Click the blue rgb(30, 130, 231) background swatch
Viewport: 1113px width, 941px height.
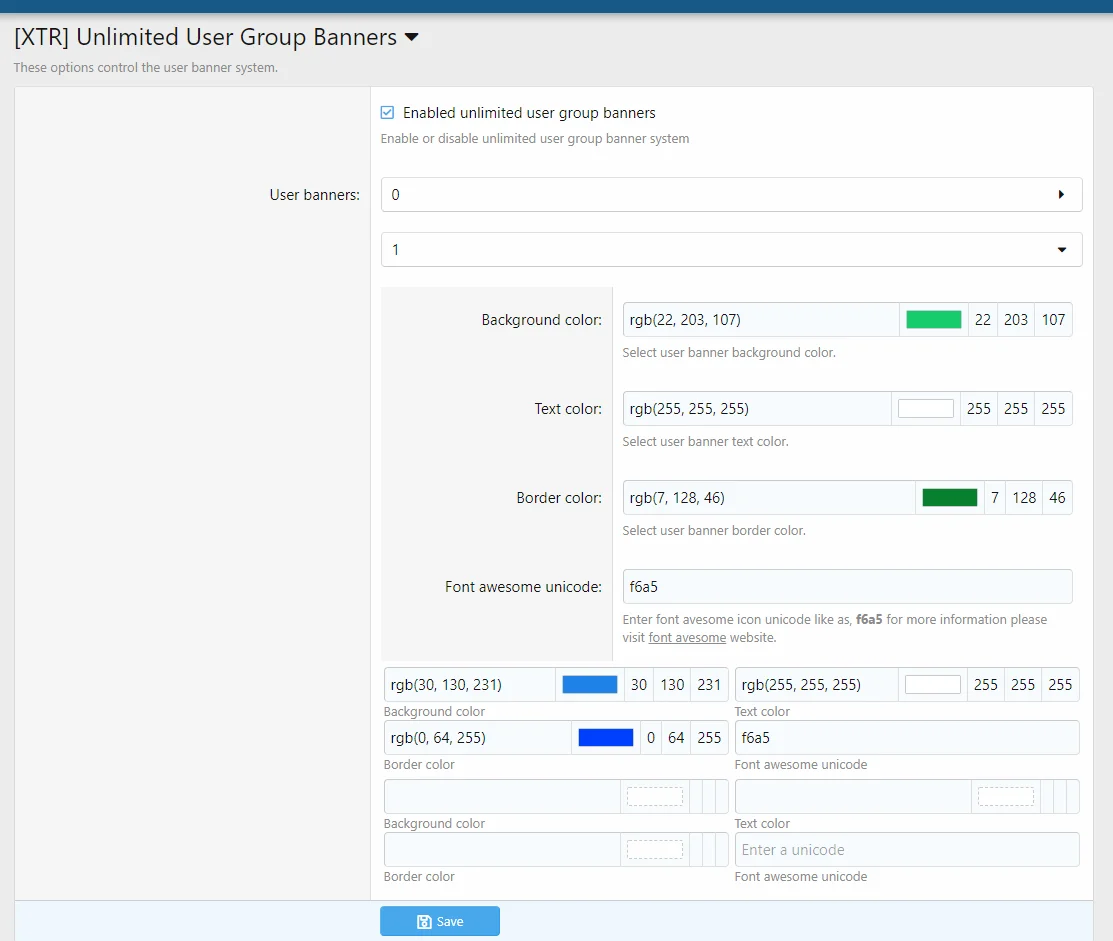[x=590, y=684]
